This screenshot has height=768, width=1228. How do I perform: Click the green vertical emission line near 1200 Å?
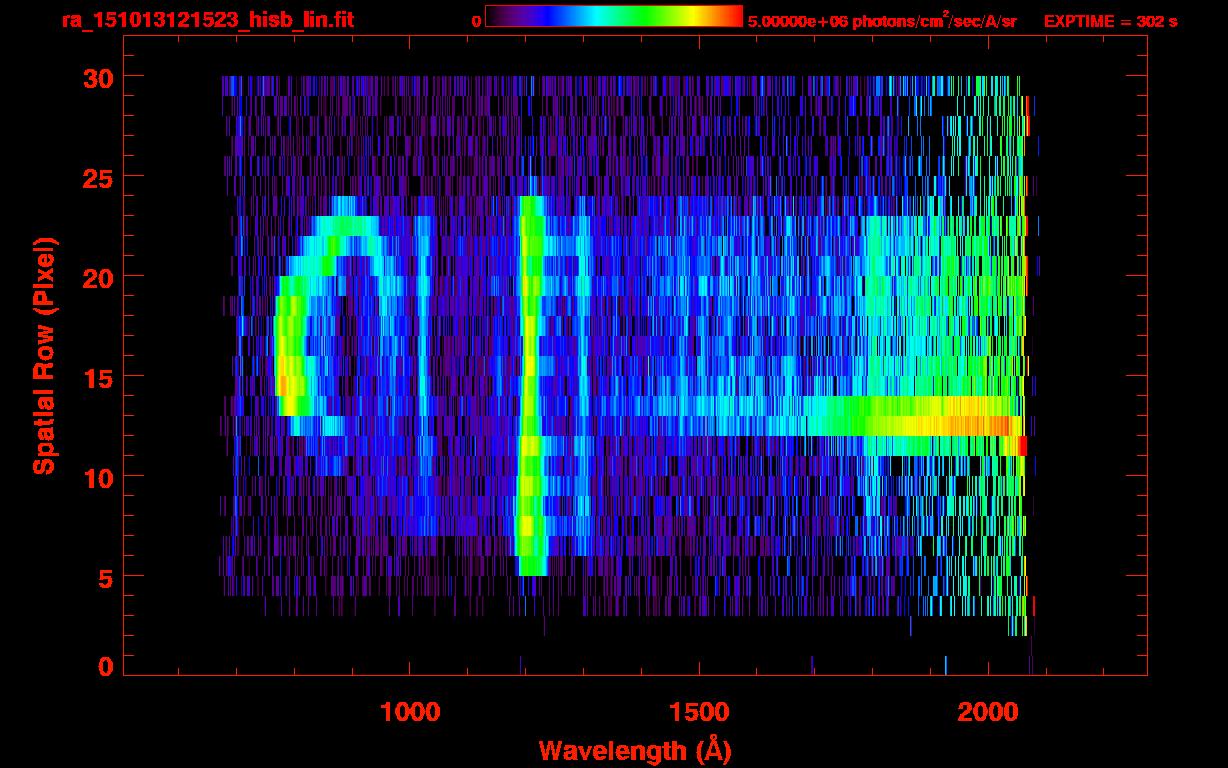[x=531, y=385]
